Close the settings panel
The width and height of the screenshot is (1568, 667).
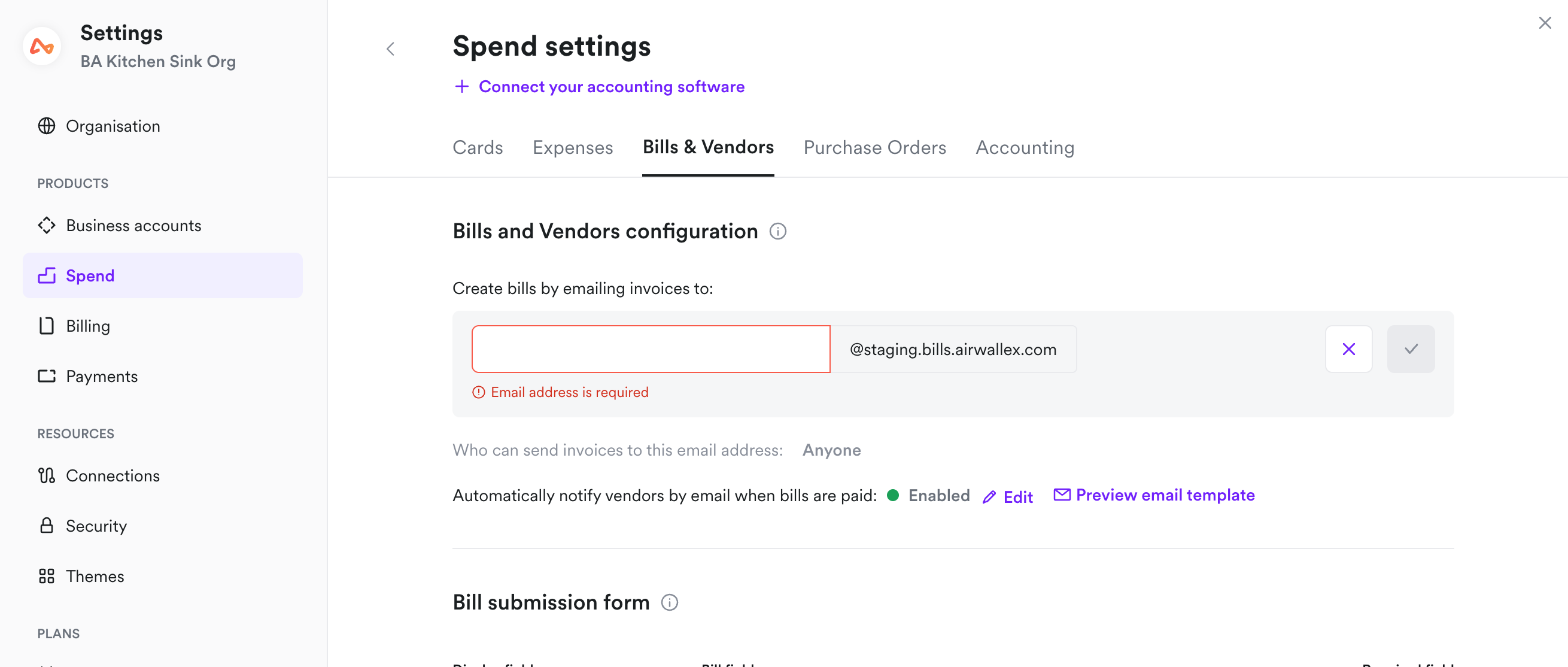(1544, 23)
